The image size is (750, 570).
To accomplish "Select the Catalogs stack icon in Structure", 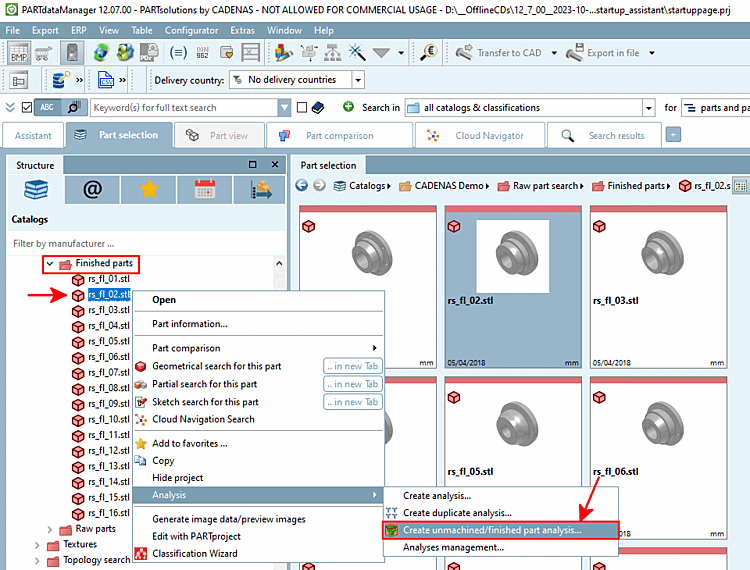I will point(36,190).
